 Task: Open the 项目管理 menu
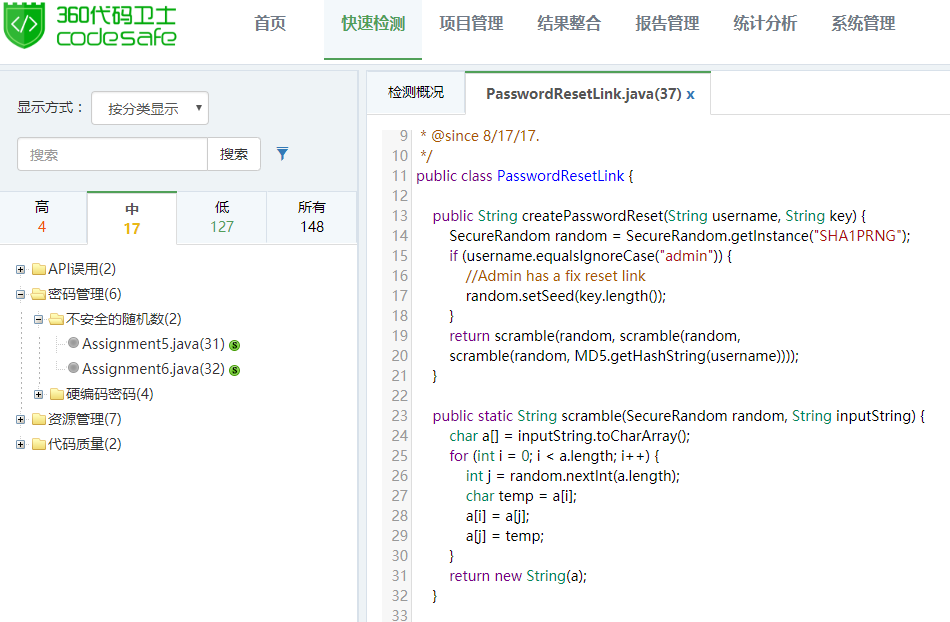[471, 24]
